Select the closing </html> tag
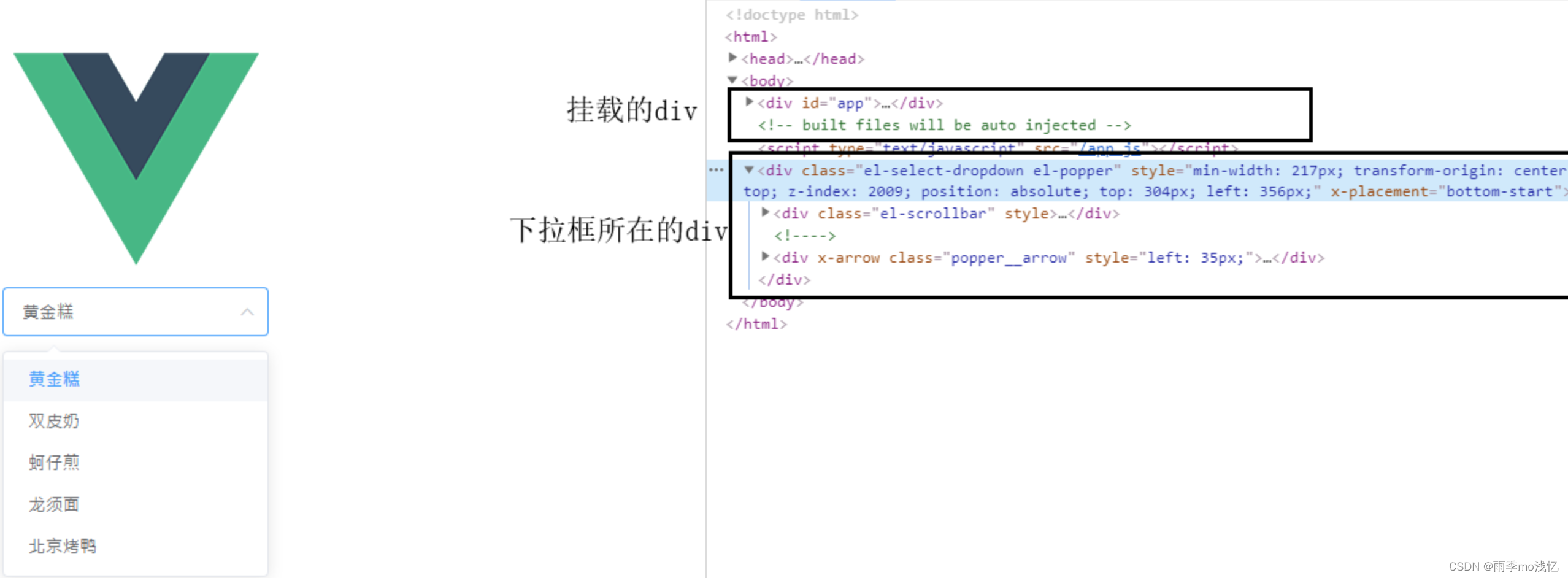 [x=756, y=324]
